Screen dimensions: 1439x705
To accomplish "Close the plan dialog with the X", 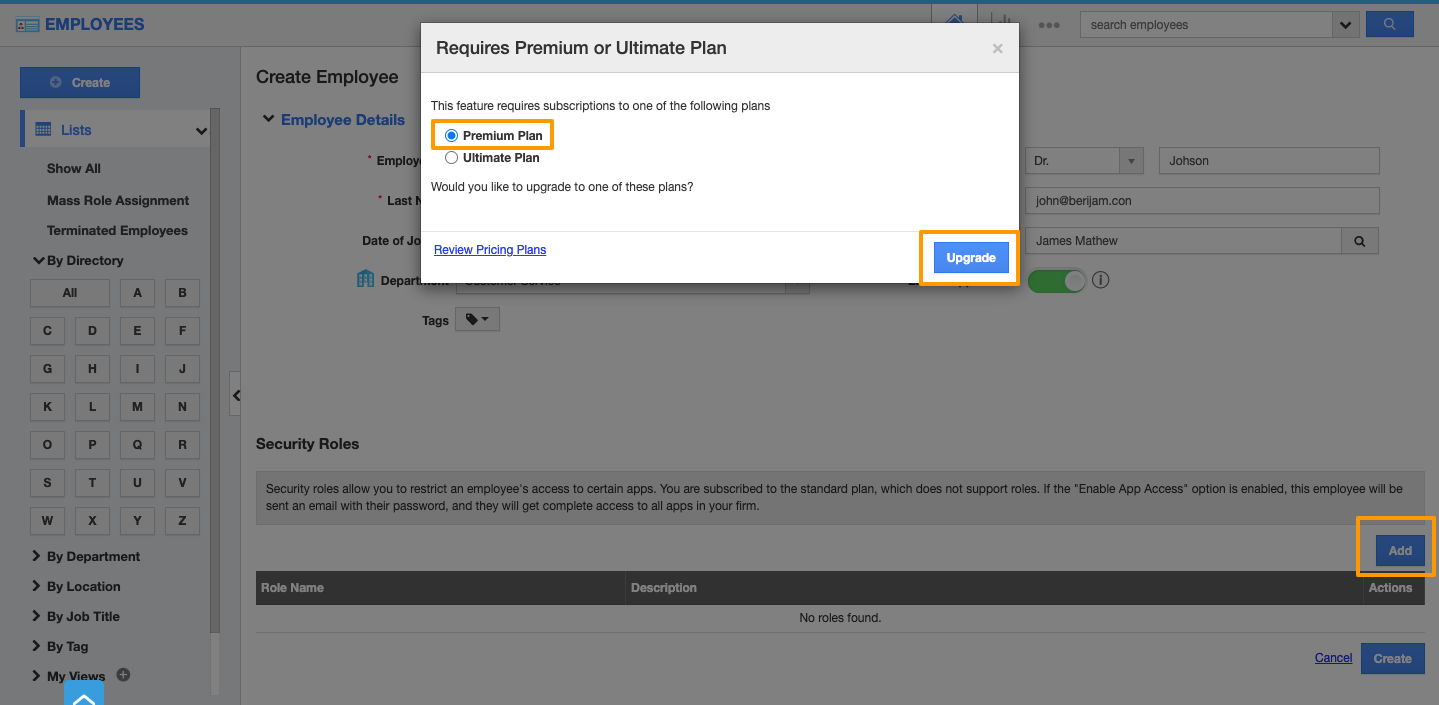I will pyautogui.click(x=997, y=48).
